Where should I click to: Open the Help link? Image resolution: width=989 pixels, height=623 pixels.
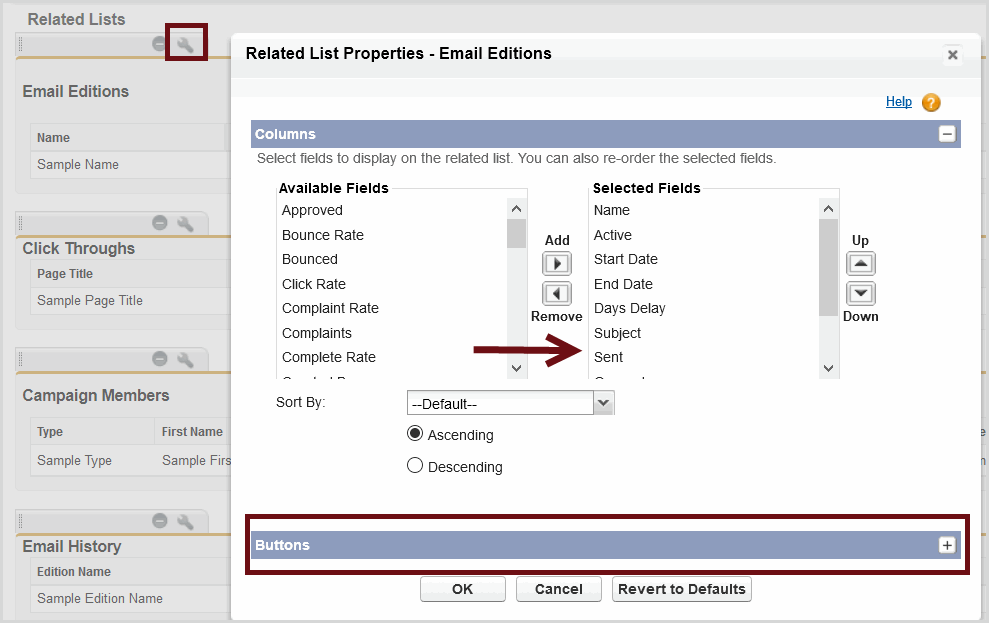coord(898,102)
